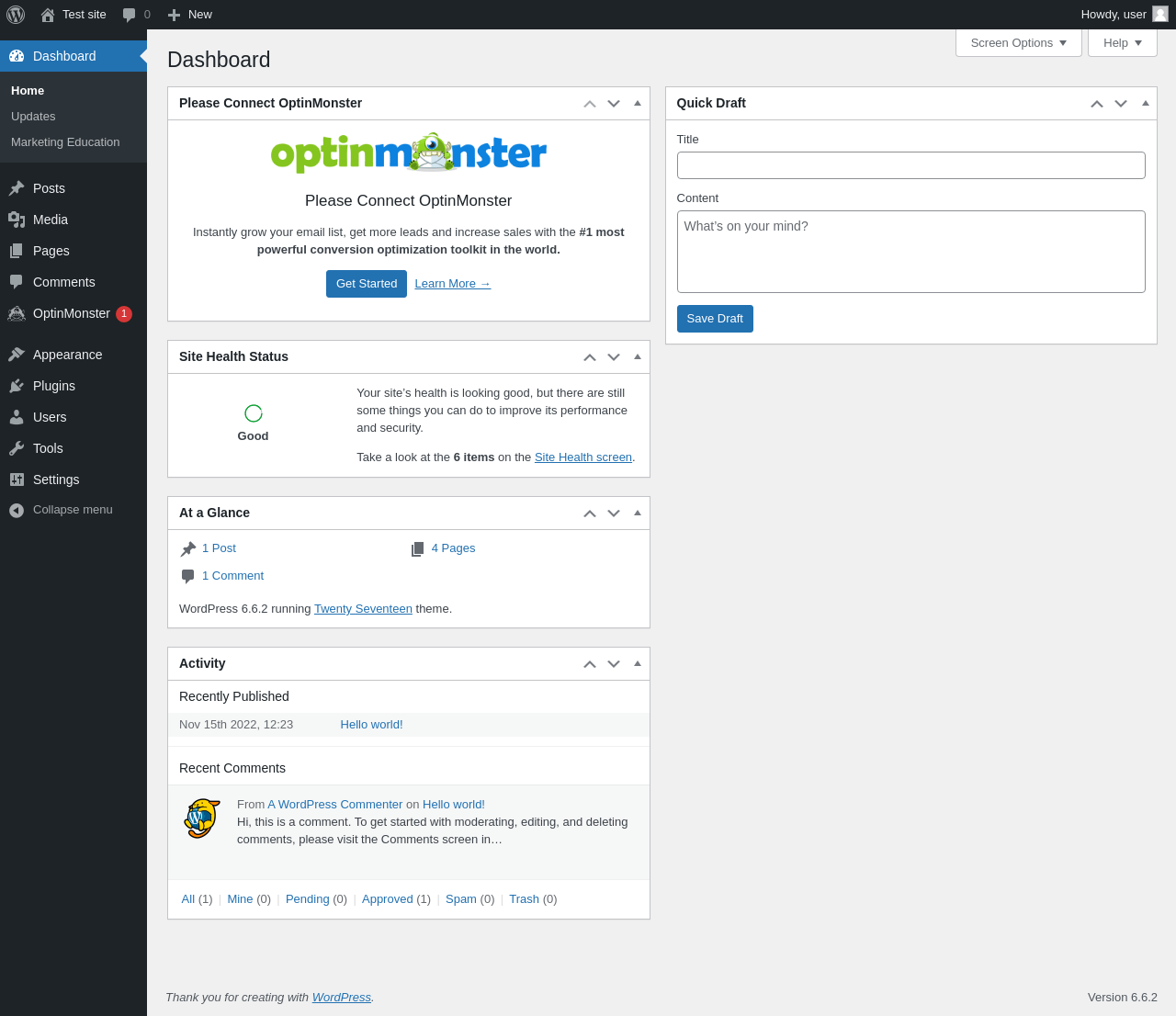Click the Appearance paintbrush icon
1176x1016 pixels.
[17, 355]
